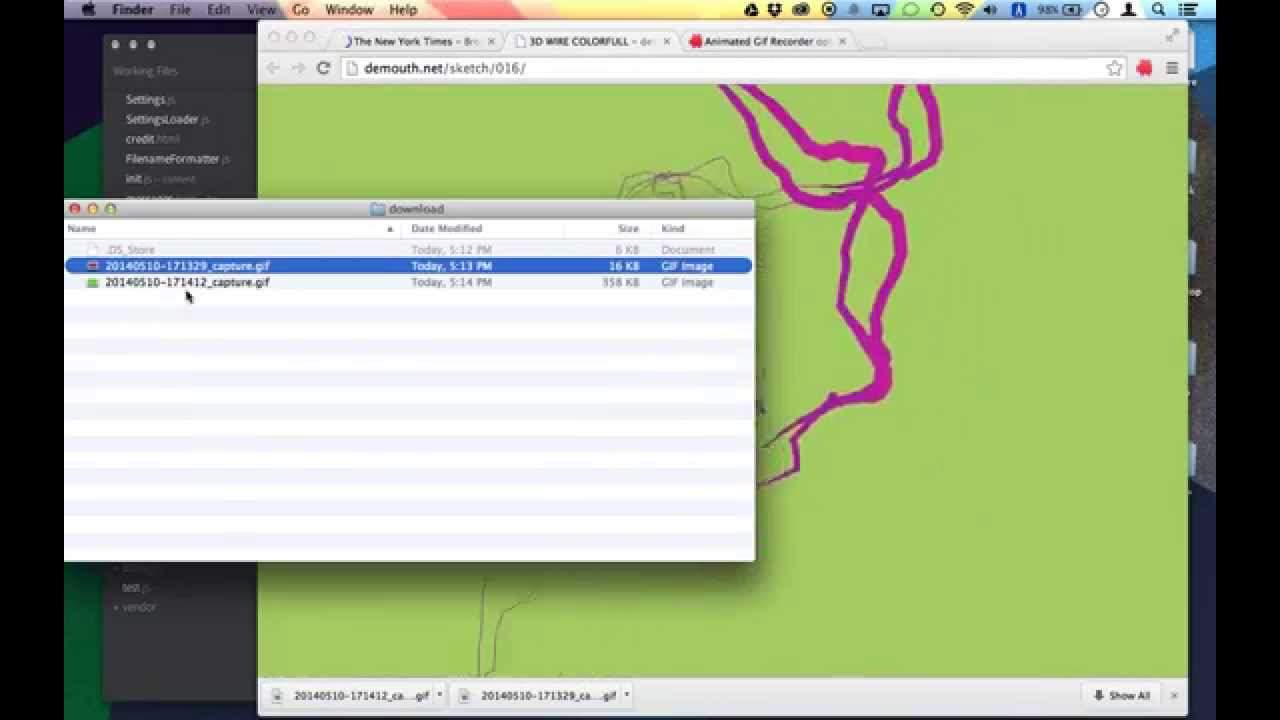Select the green GIF icon next to 20140510-171412_capture.gif
Screen dimensions: 1280x720
92,282
